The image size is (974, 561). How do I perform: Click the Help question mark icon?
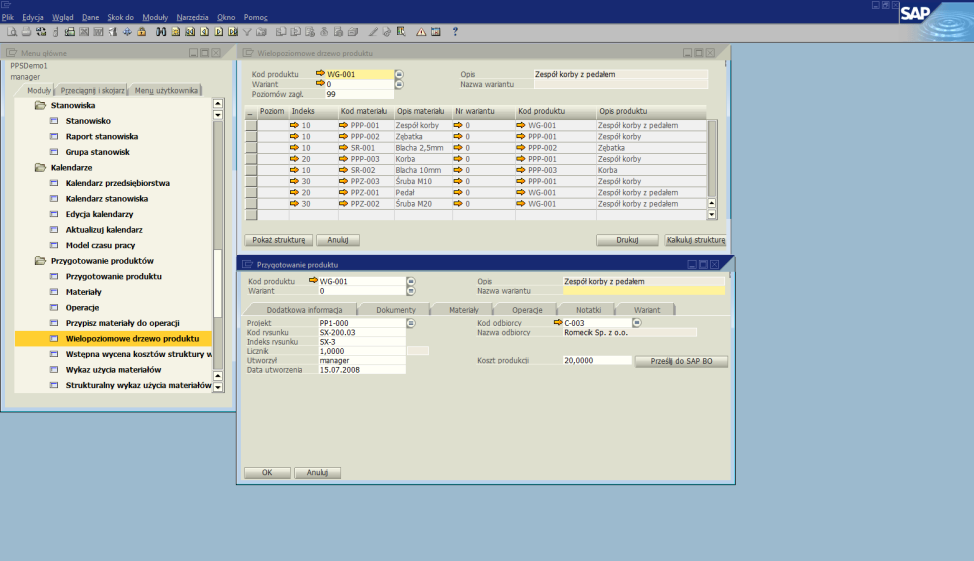click(455, 32)
